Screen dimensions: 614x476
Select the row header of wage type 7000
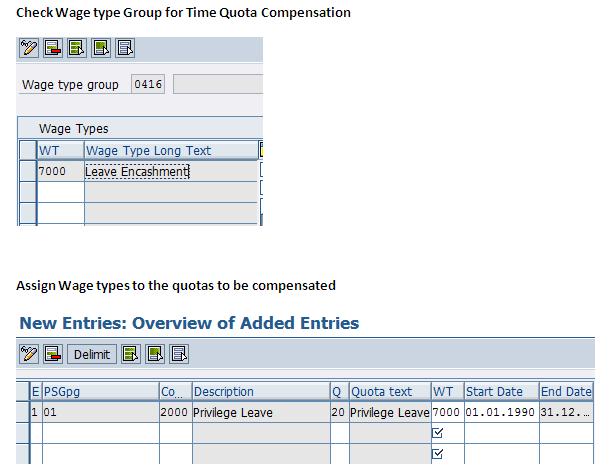27,171
